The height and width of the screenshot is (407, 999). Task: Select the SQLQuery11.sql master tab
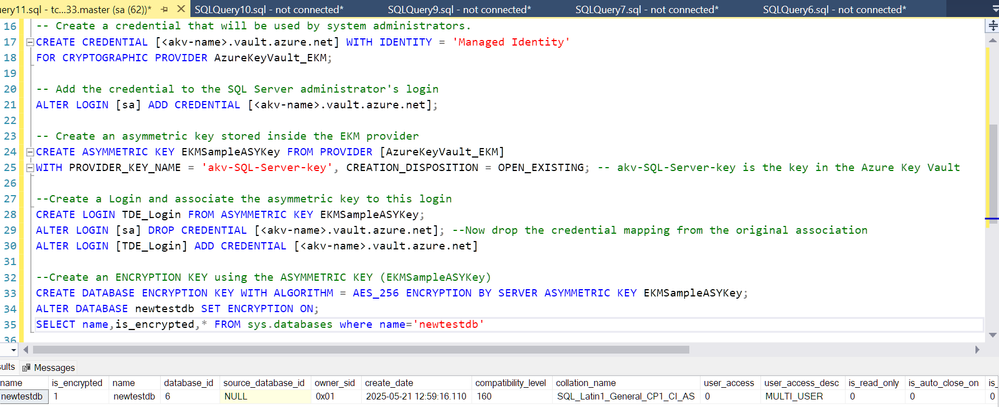[x=75, y=10]
